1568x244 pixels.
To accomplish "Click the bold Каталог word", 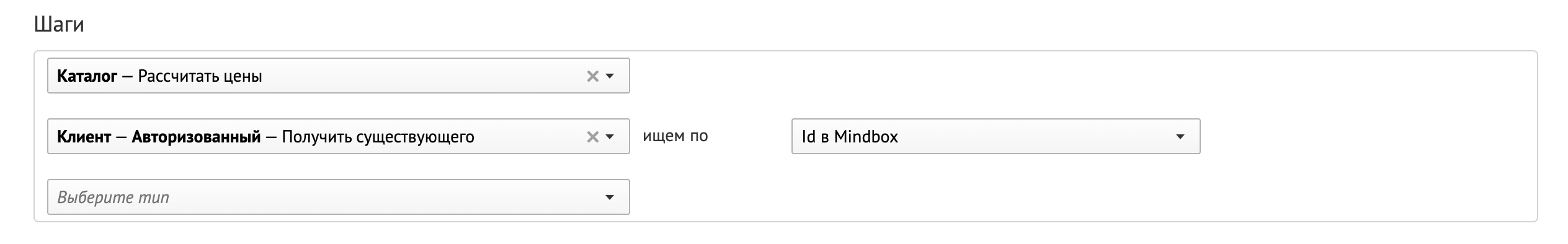I will pos(87,76).
